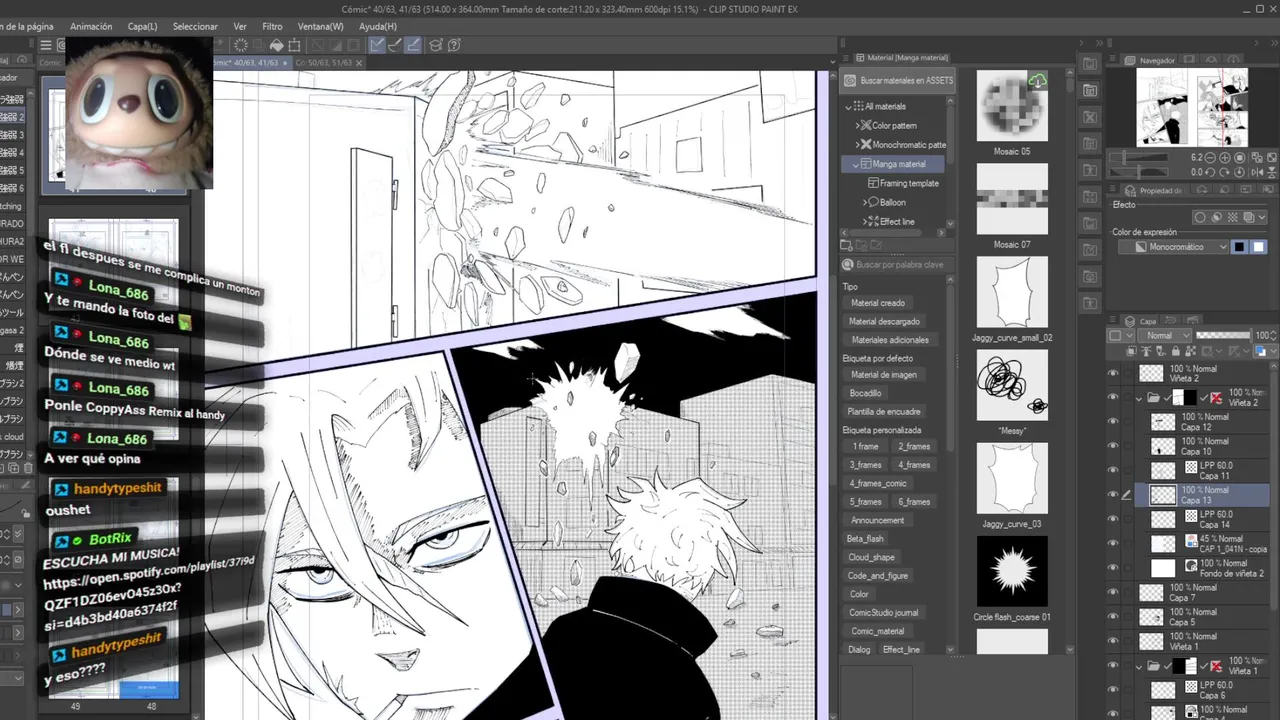Open the Monocromático expression color dropdown

tap(1173, 247)
